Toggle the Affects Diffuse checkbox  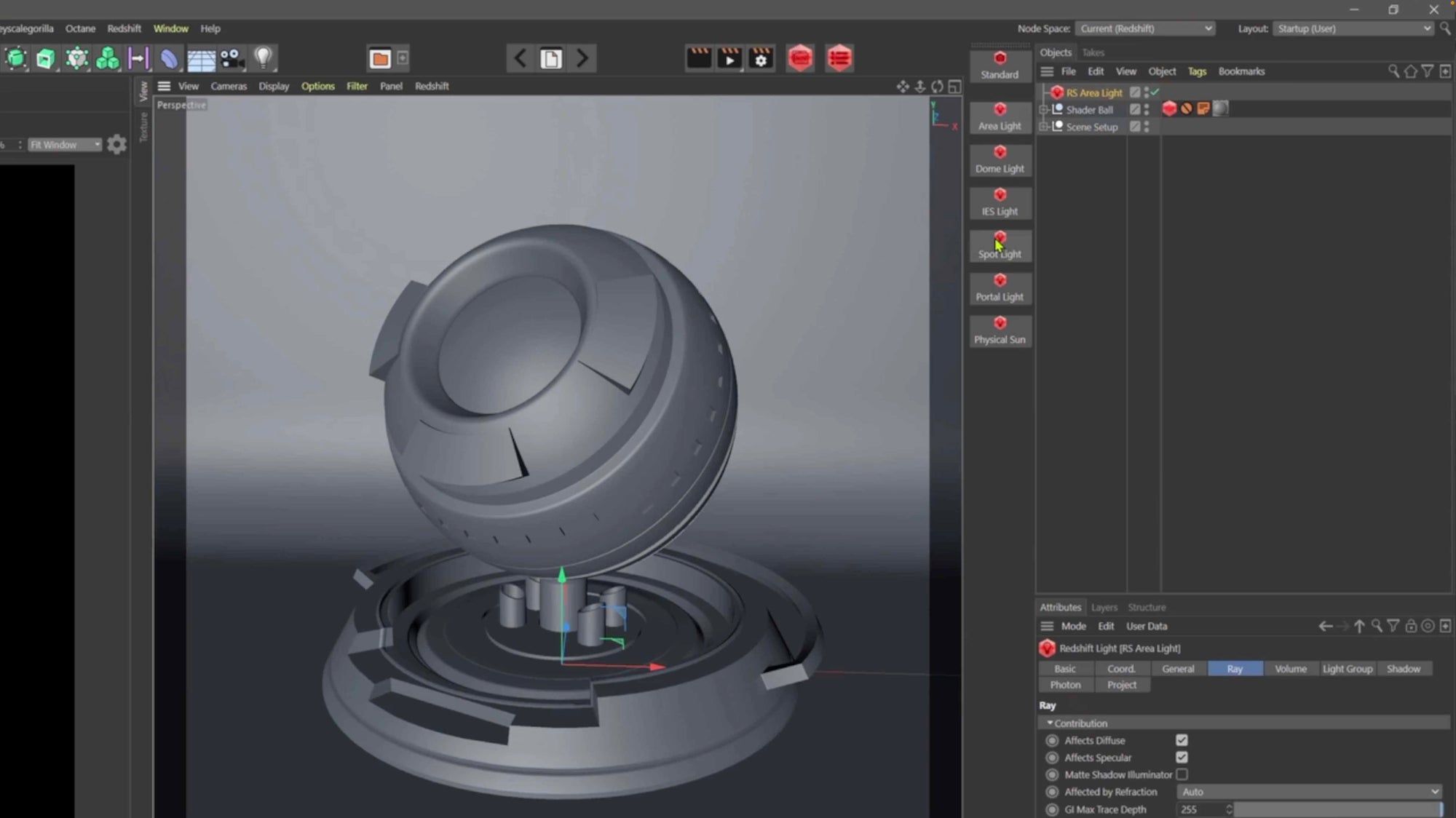pos(1182,739)
